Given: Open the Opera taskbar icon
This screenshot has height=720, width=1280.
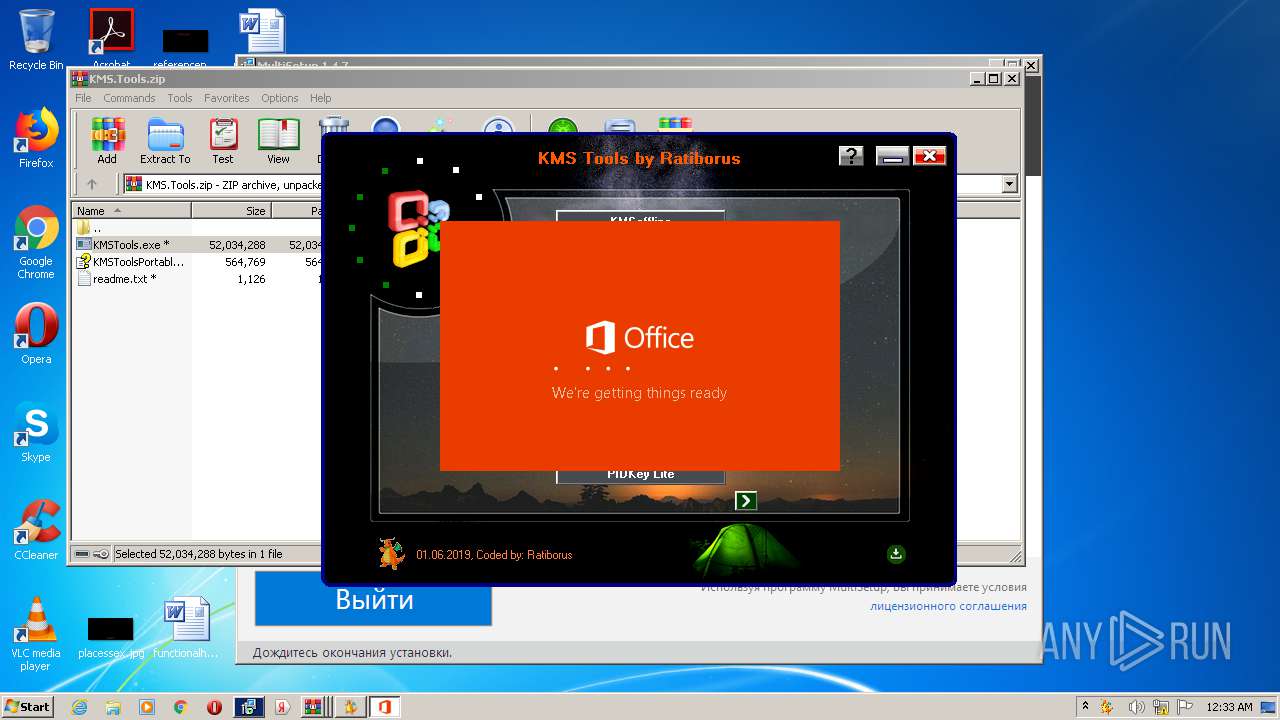Looking at the screenshot, I should tap(214, 707).
